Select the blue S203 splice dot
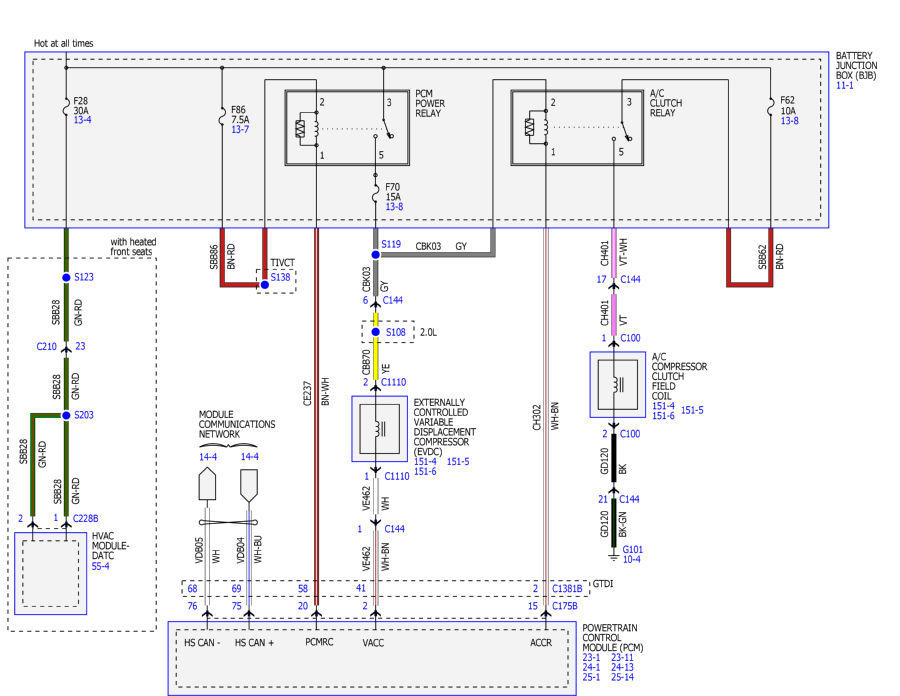Viewport: 900px width, 696px height. (66, 415)
